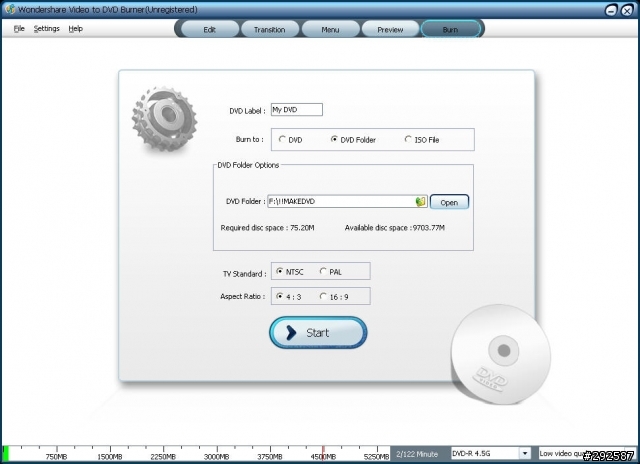Close the DVD Burner window

(627, 11)
